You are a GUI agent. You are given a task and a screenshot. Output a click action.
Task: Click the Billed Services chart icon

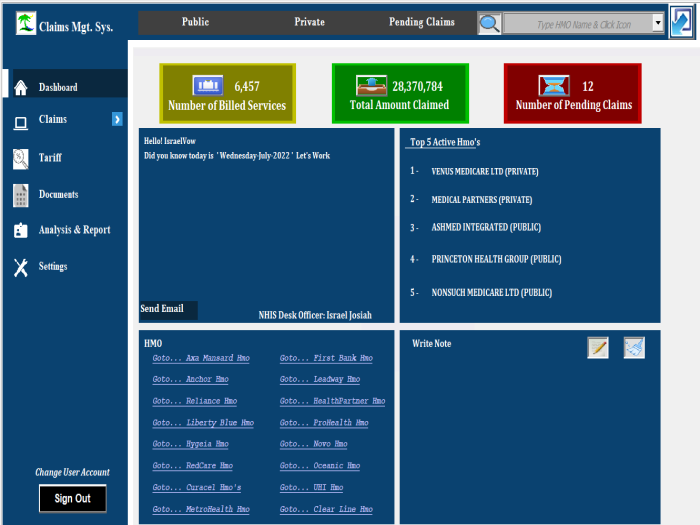pyautogui.click(x=208, y=85)
